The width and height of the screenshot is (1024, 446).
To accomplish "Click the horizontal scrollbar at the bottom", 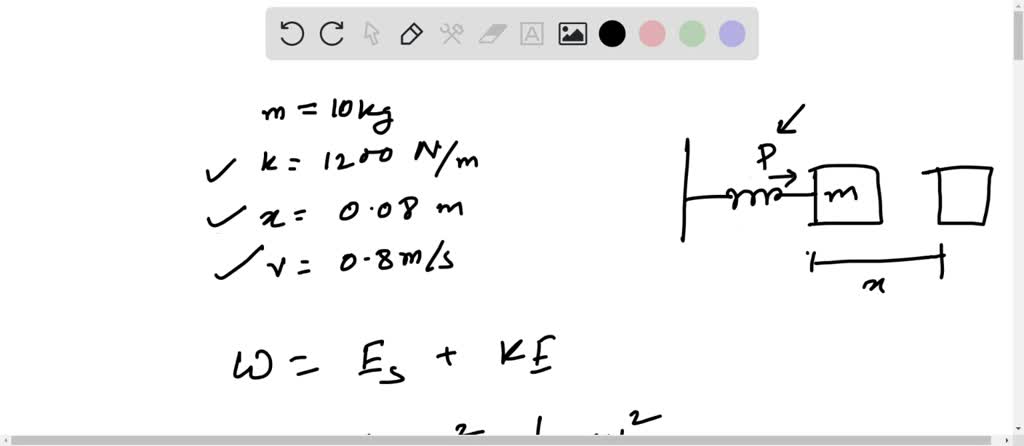I will 512,440.
